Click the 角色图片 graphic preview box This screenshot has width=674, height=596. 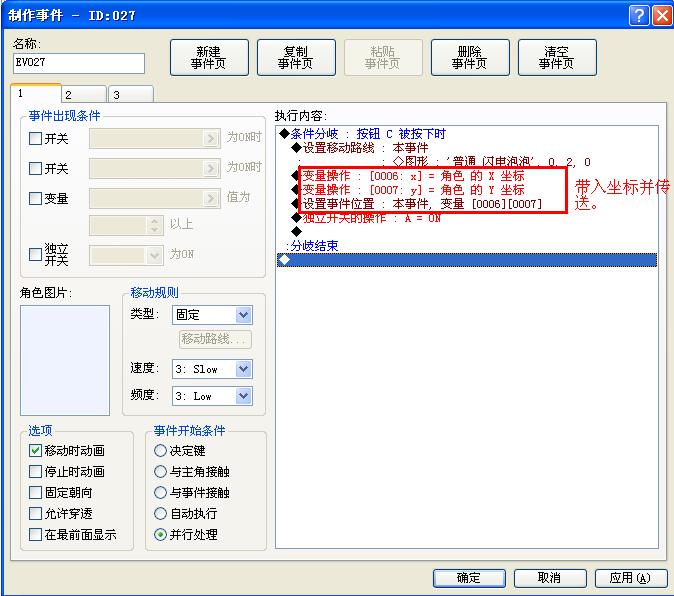coord(65,360)
